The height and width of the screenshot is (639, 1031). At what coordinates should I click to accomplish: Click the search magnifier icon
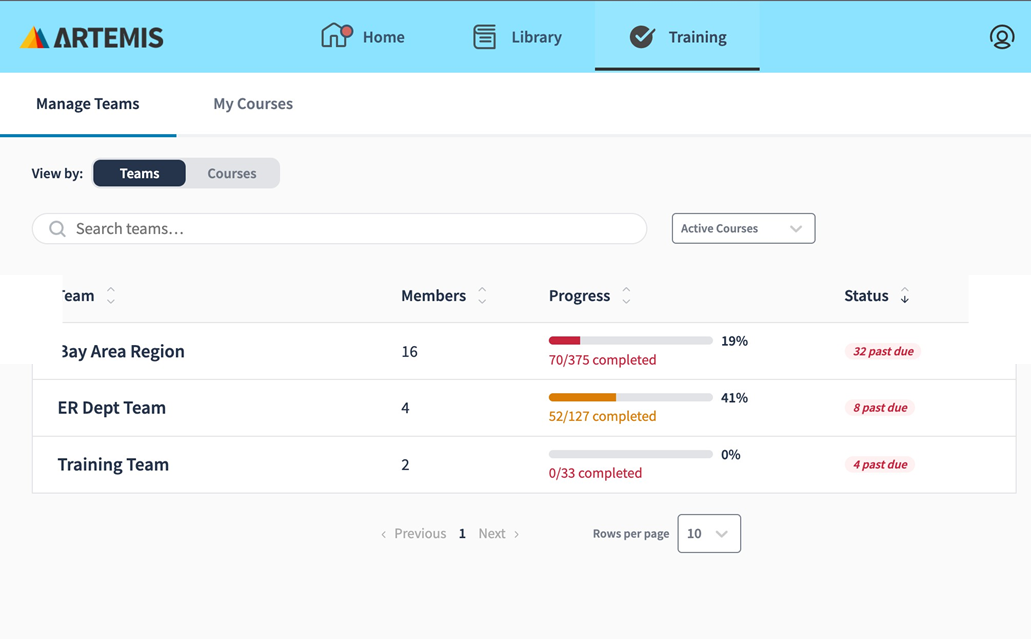[x=58, y=229]
